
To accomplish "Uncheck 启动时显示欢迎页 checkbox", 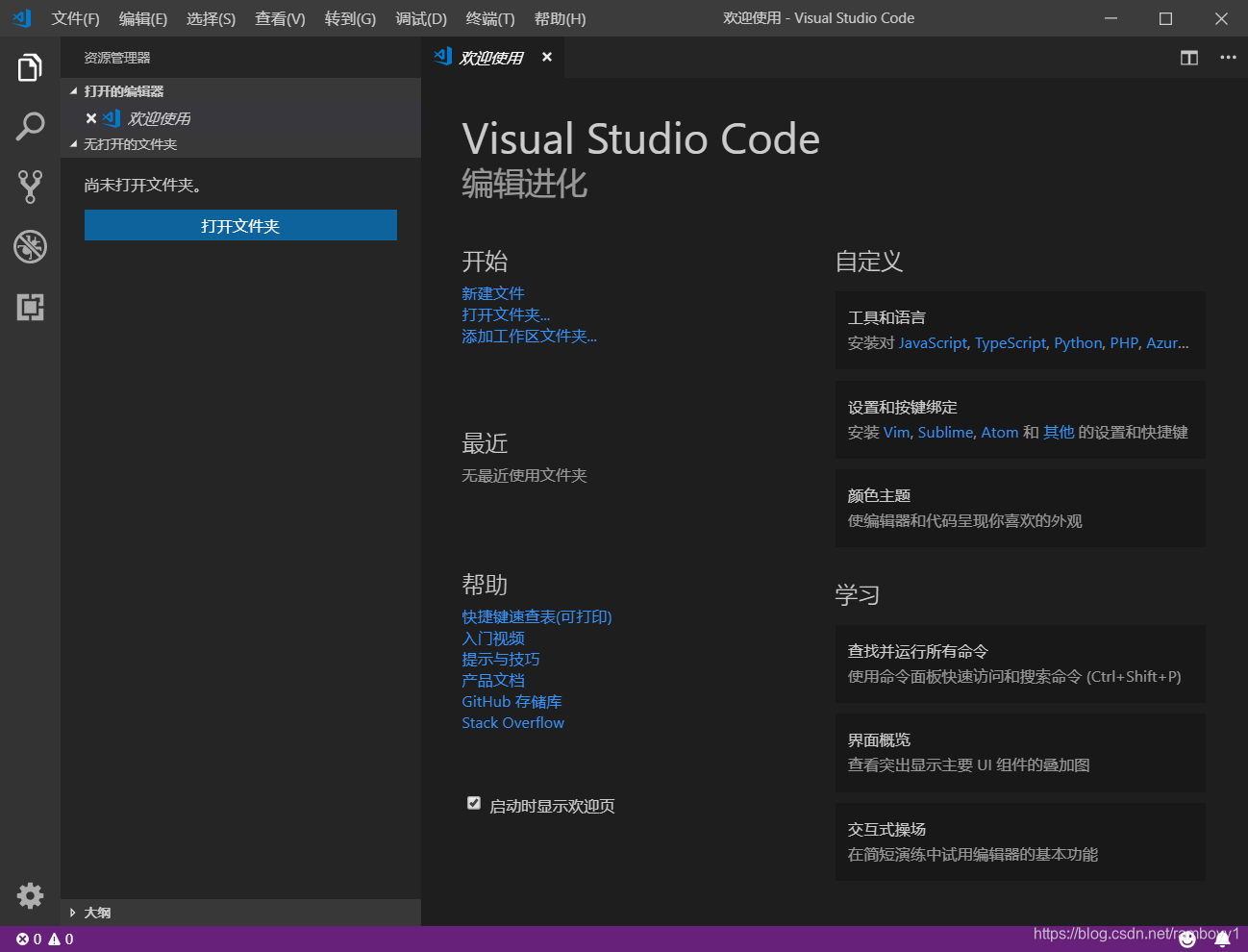I will pyautogui.click(x=474, y=803).
